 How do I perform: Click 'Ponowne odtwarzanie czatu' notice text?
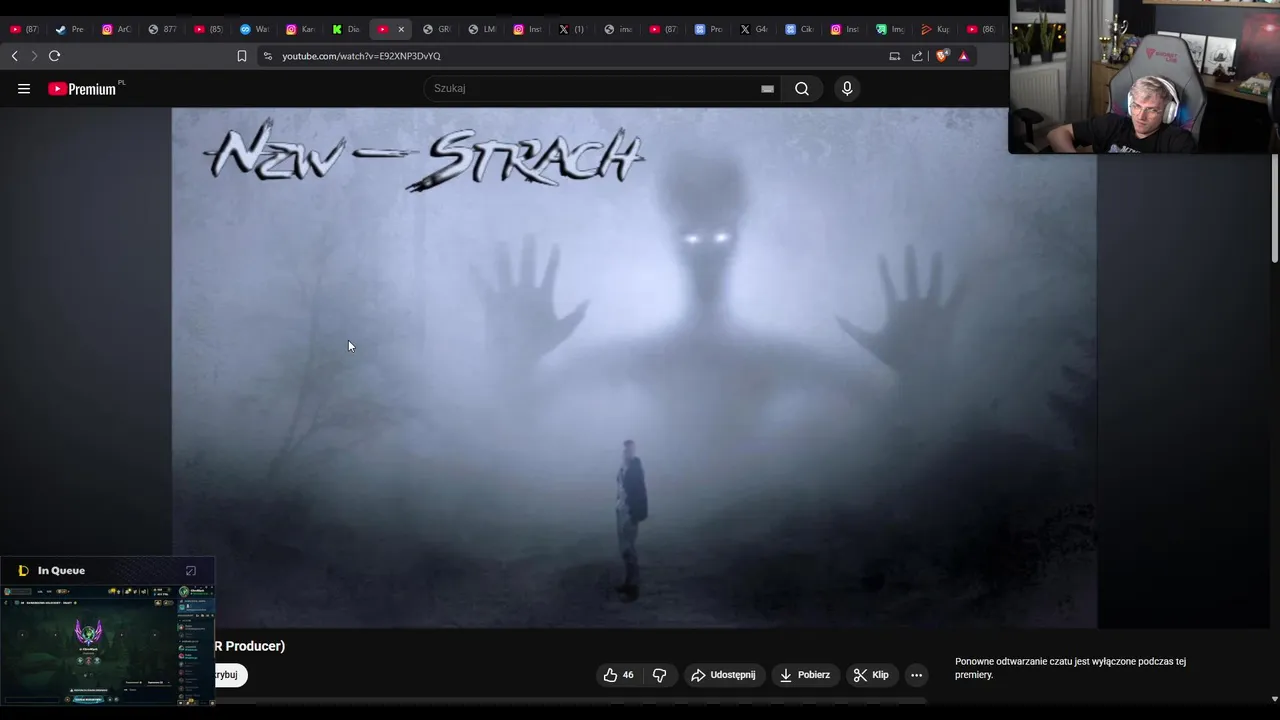pyautogui.click(x=1070, y=668)
